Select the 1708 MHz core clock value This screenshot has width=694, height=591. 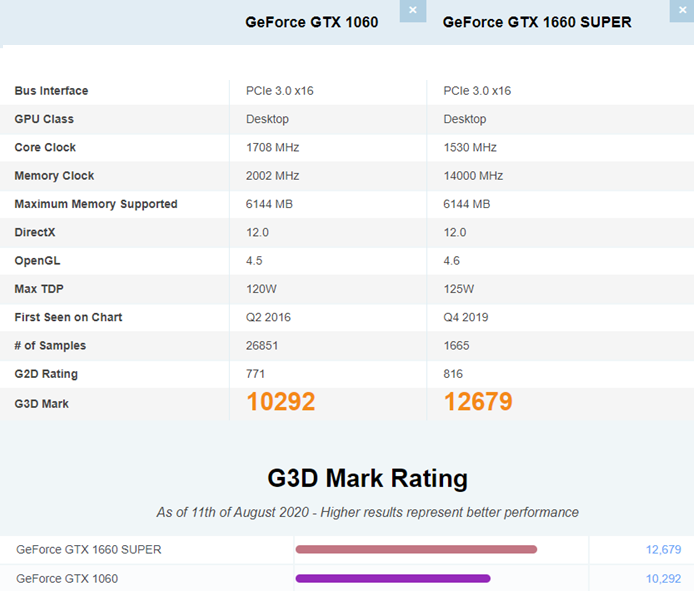pyautogui.click(x=273, y=147)
